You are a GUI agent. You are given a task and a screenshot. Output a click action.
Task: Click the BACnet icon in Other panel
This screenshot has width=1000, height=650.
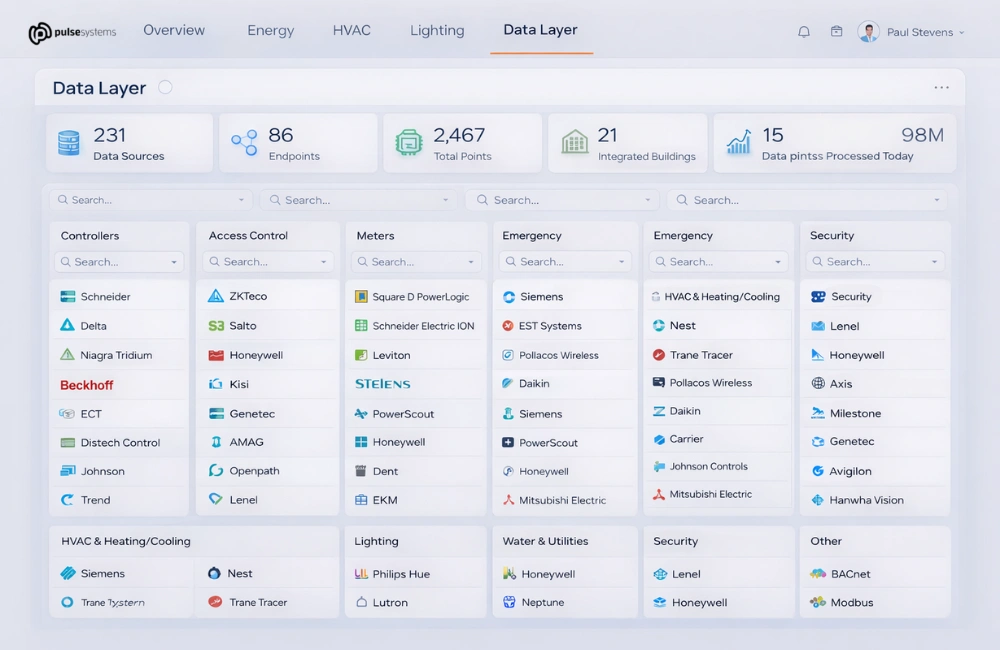click(819, 574)
